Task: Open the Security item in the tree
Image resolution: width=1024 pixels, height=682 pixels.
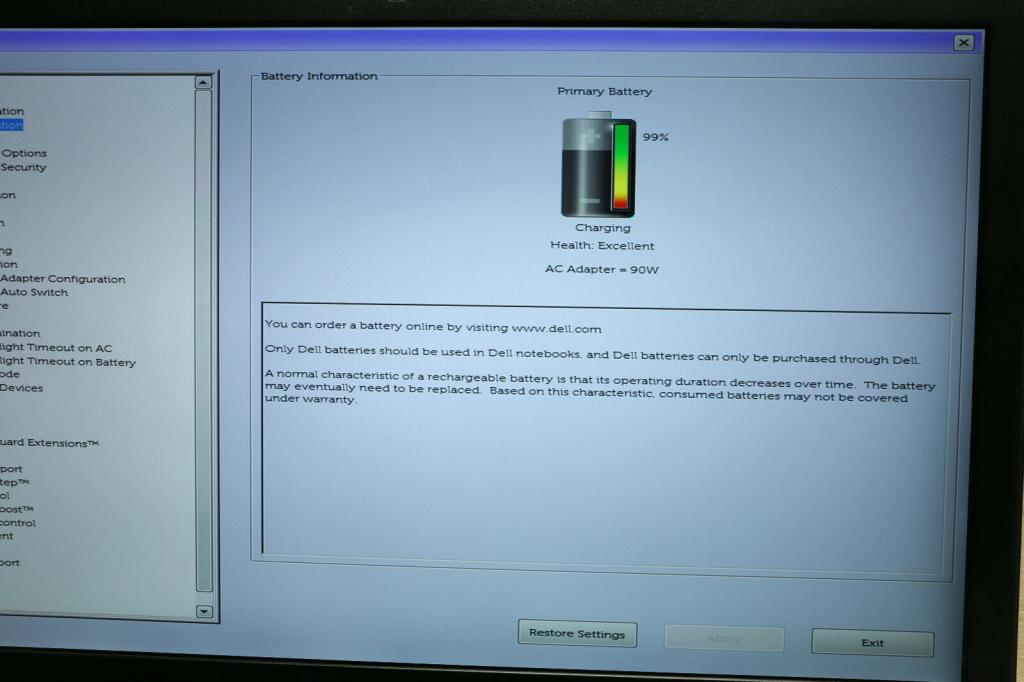Action: point(23,167)
